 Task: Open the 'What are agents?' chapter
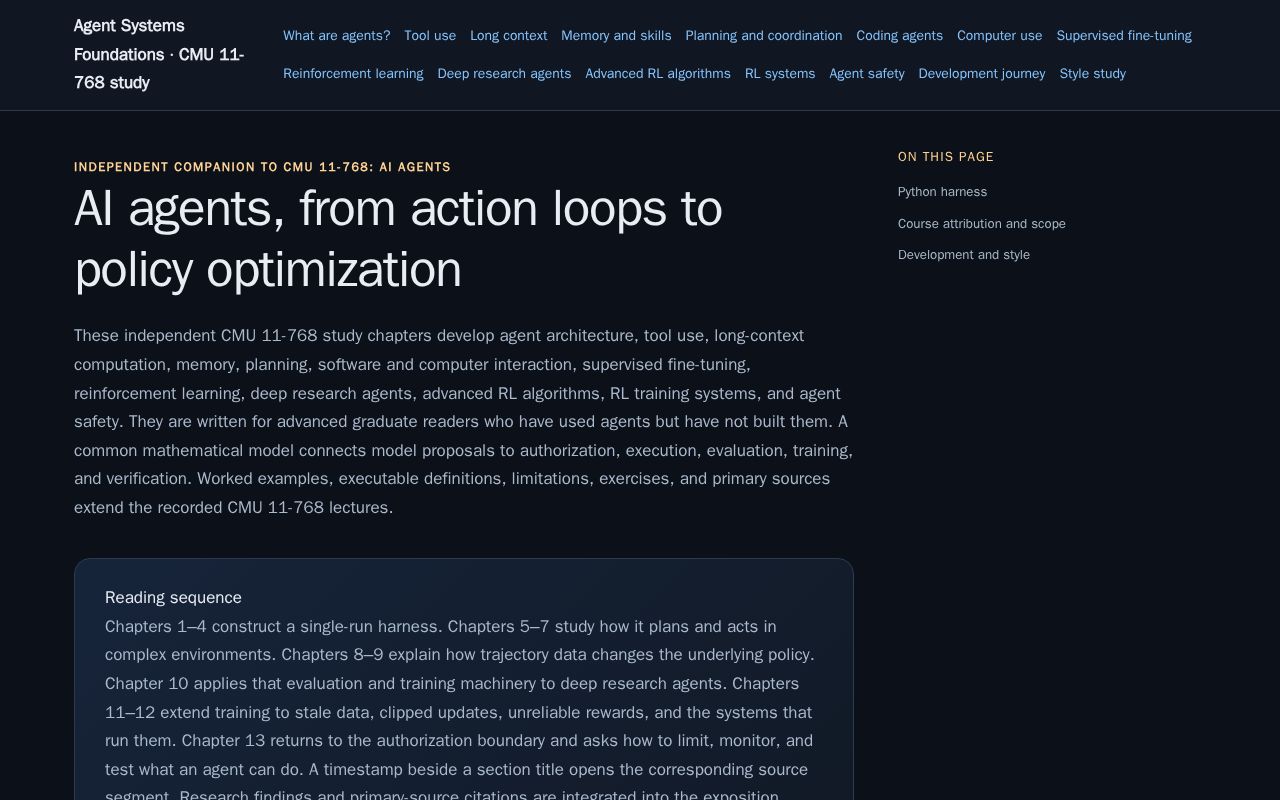click(337, 36)
